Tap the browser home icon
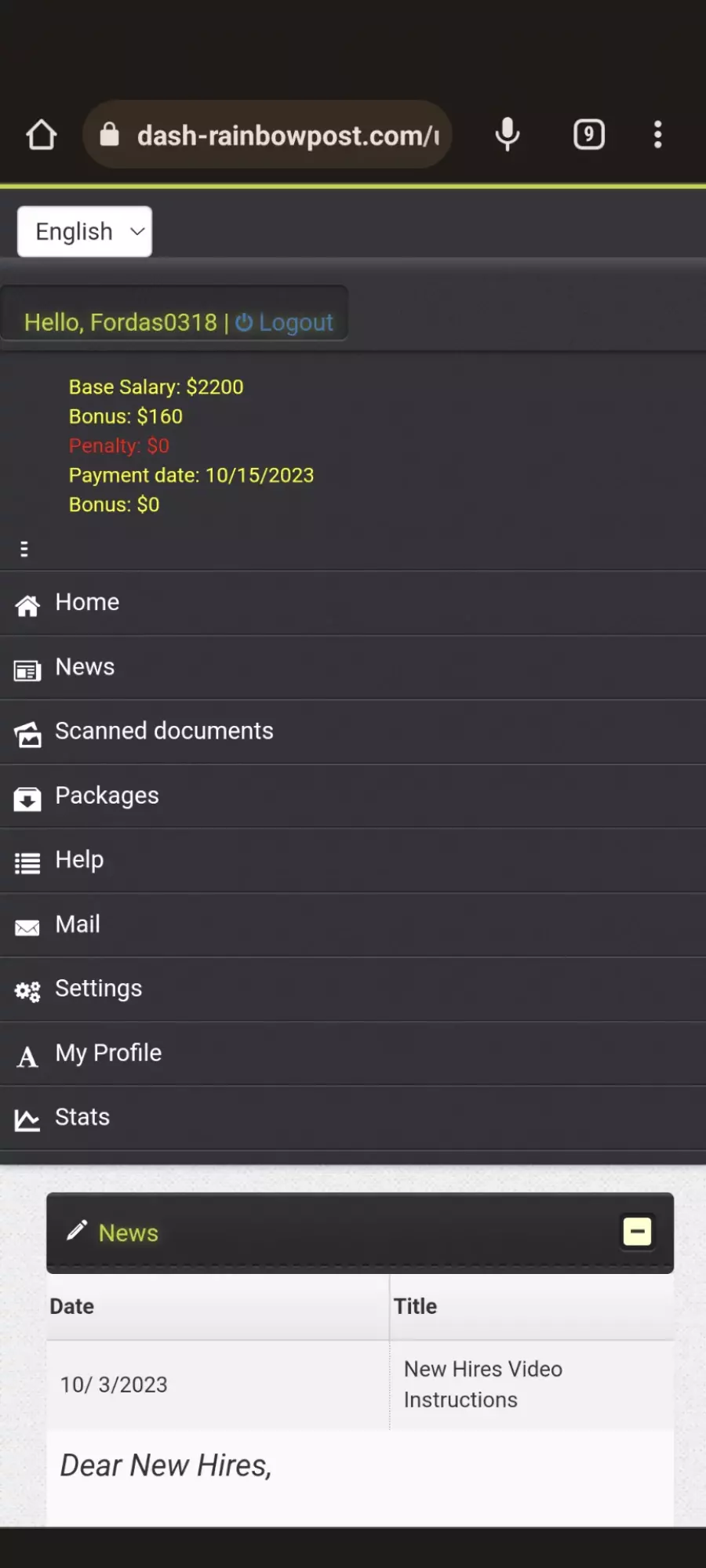Image resolution: width=706 pixels, height=1568 pixels. click(x=42, y=135)
